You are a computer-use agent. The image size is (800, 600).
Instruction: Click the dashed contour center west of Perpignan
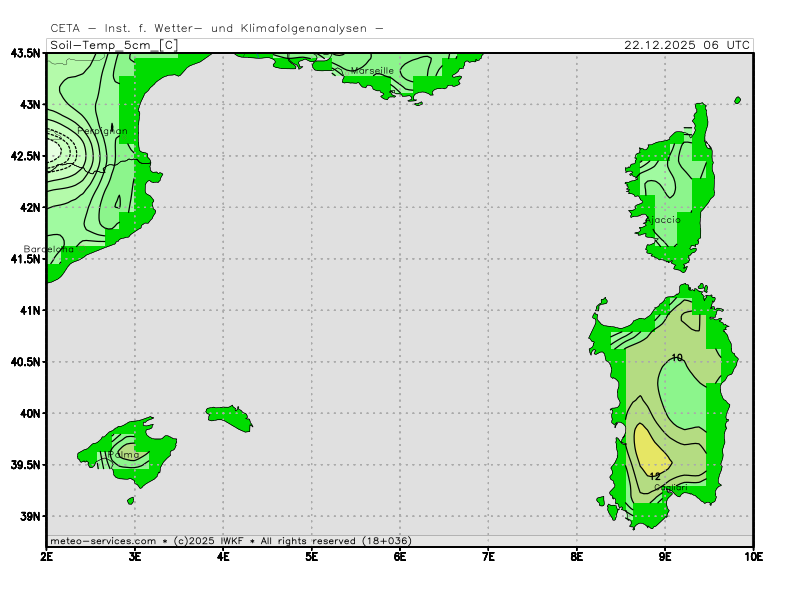(x=56, y=151)
